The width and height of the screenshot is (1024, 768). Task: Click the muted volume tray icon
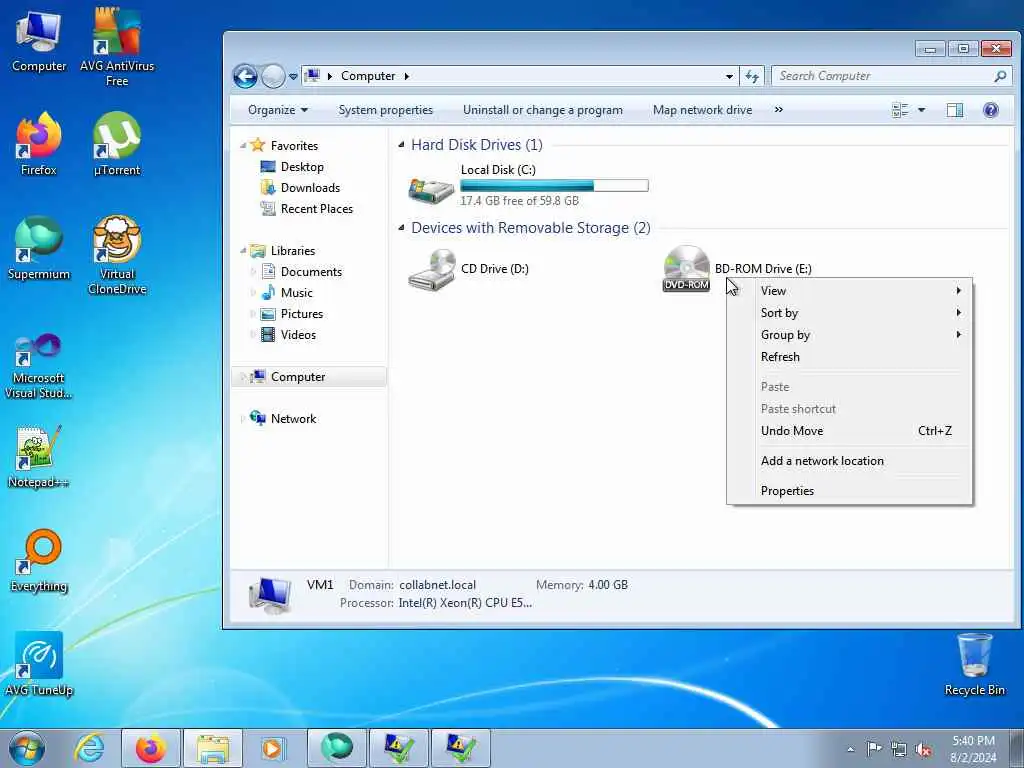[x=923, y=749]
